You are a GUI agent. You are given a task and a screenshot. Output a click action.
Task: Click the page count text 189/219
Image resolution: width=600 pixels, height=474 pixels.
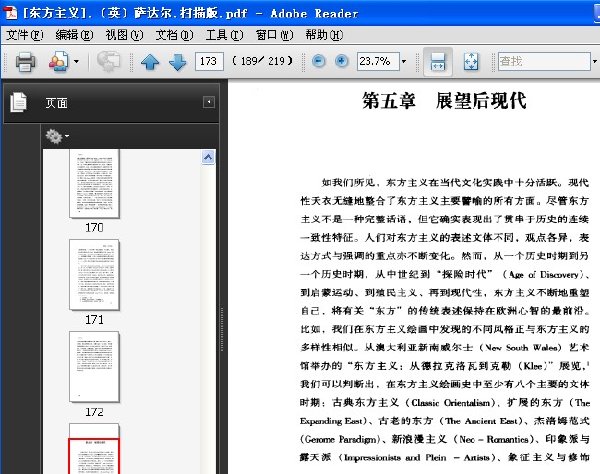click(262, 61)
